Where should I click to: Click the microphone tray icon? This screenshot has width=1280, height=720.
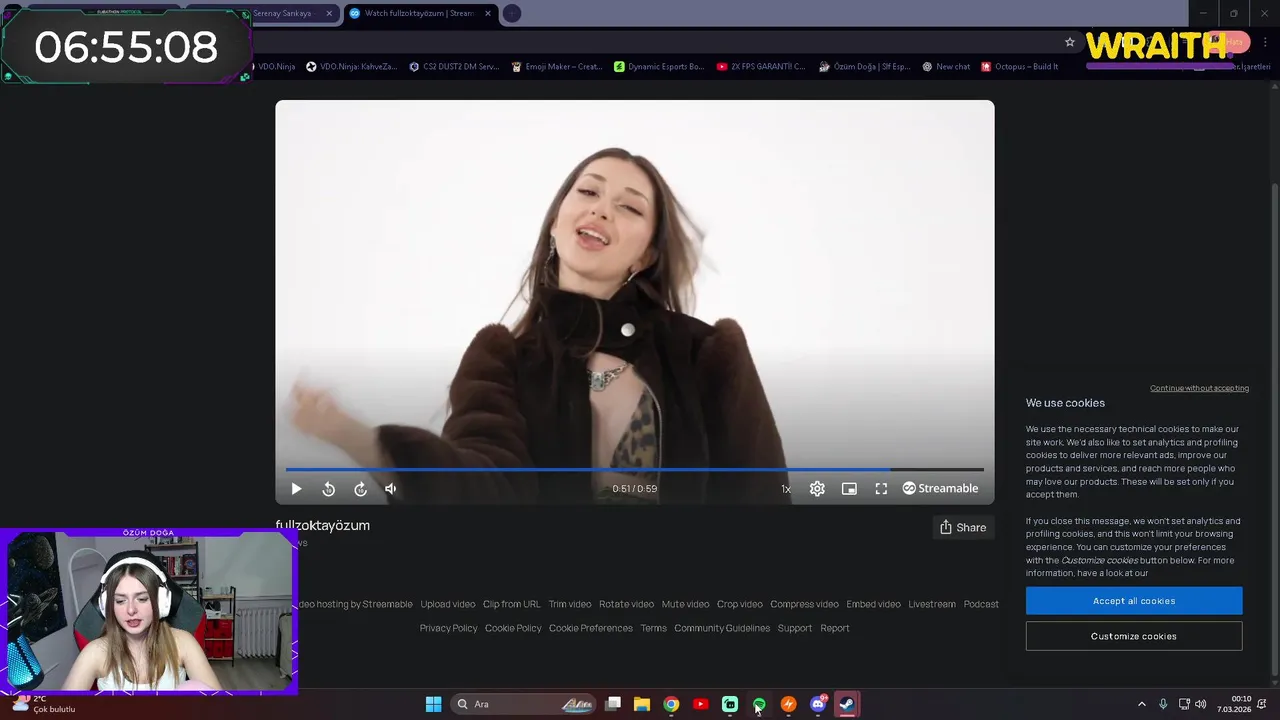point(1163,704)
